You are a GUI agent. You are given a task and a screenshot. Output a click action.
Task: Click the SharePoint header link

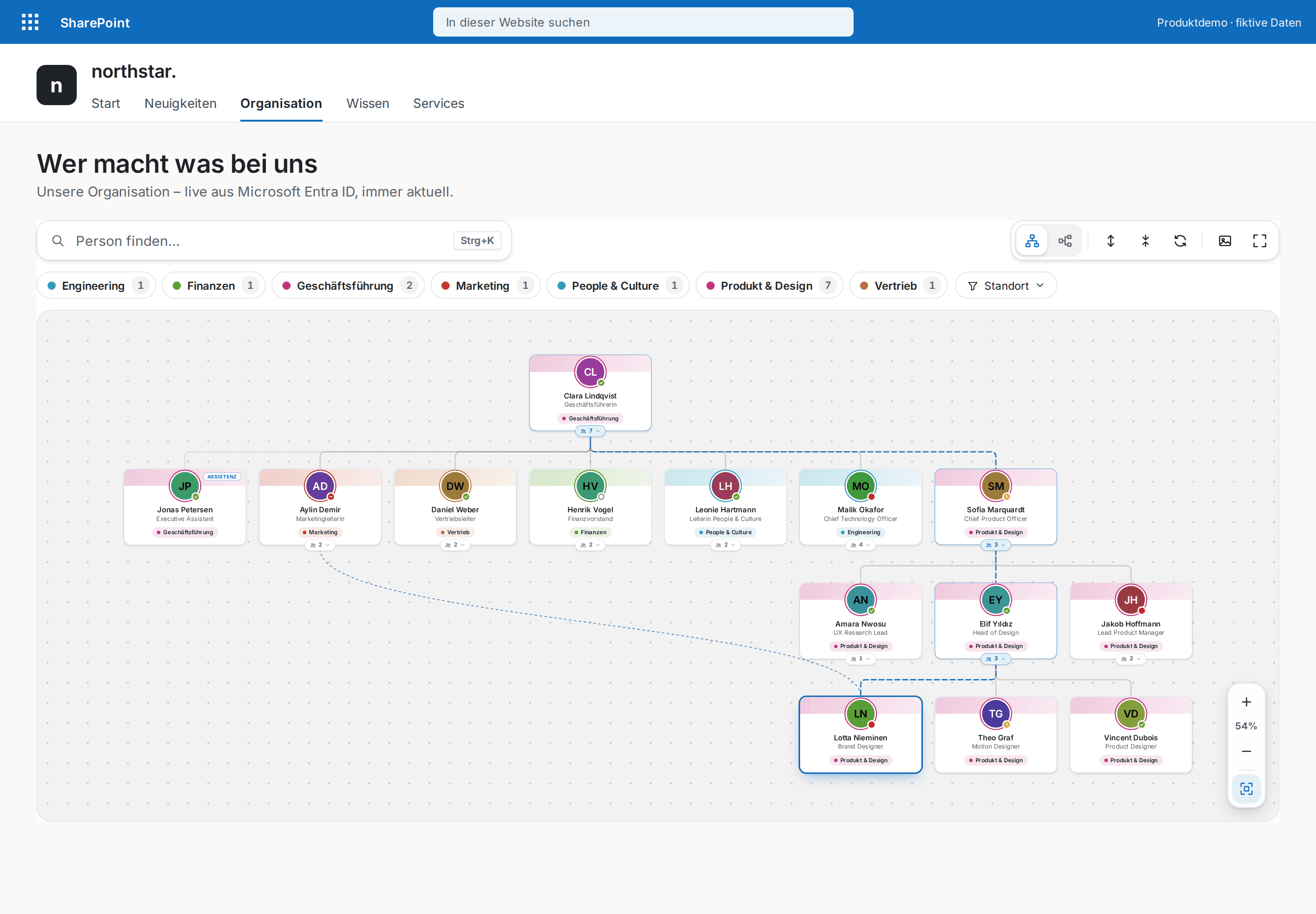click(95, 22)
